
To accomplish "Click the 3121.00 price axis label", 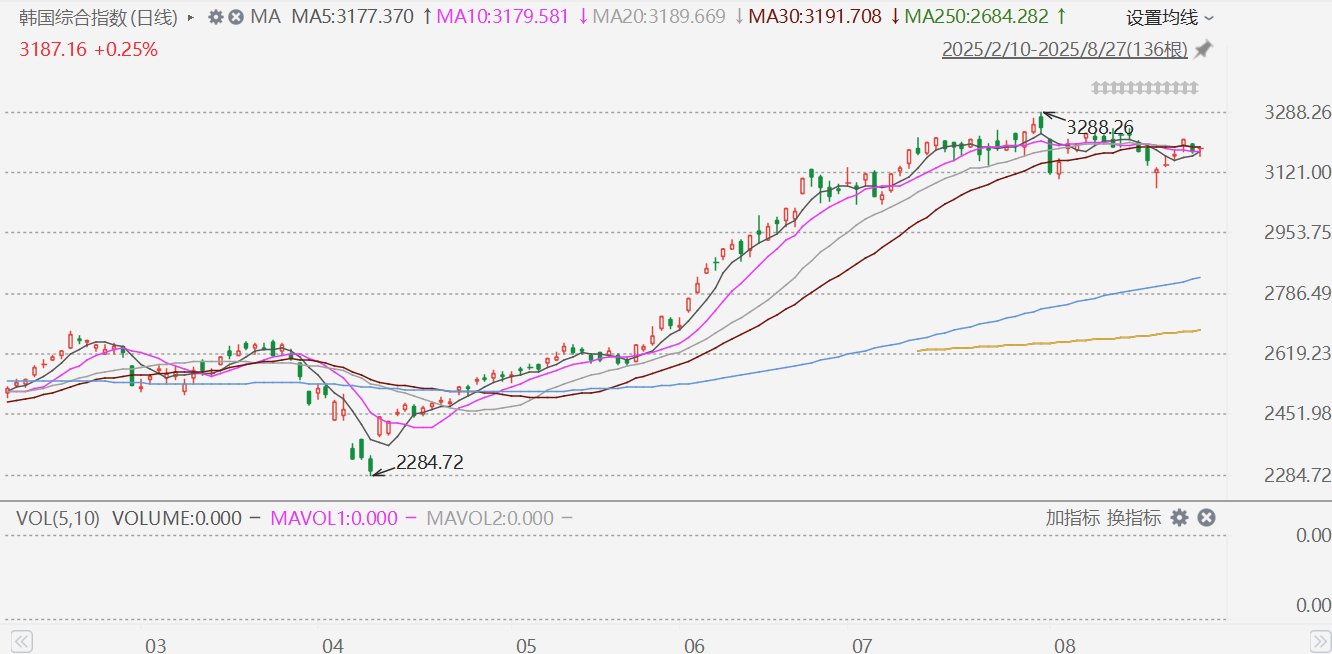I will [x=1297, y=172].
